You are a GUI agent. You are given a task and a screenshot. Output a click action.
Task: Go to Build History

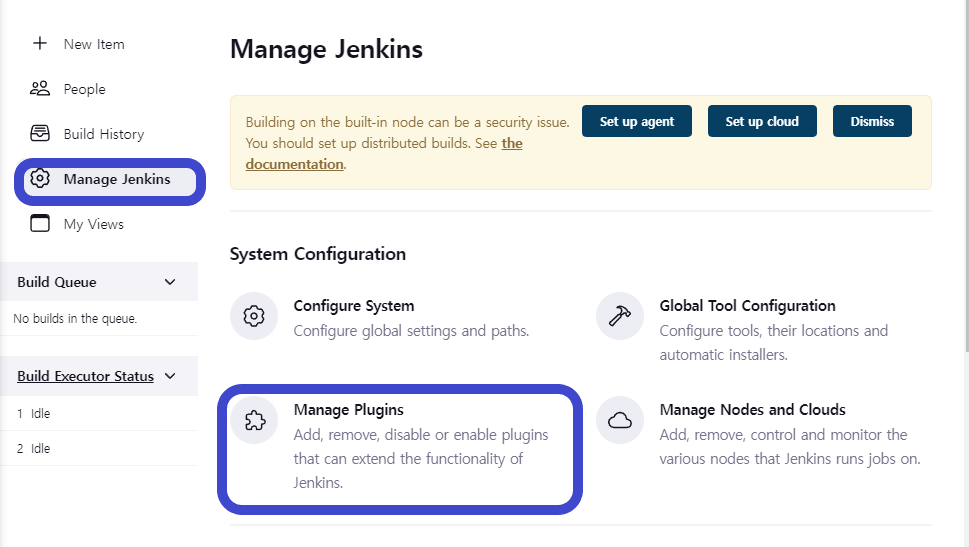104,134
